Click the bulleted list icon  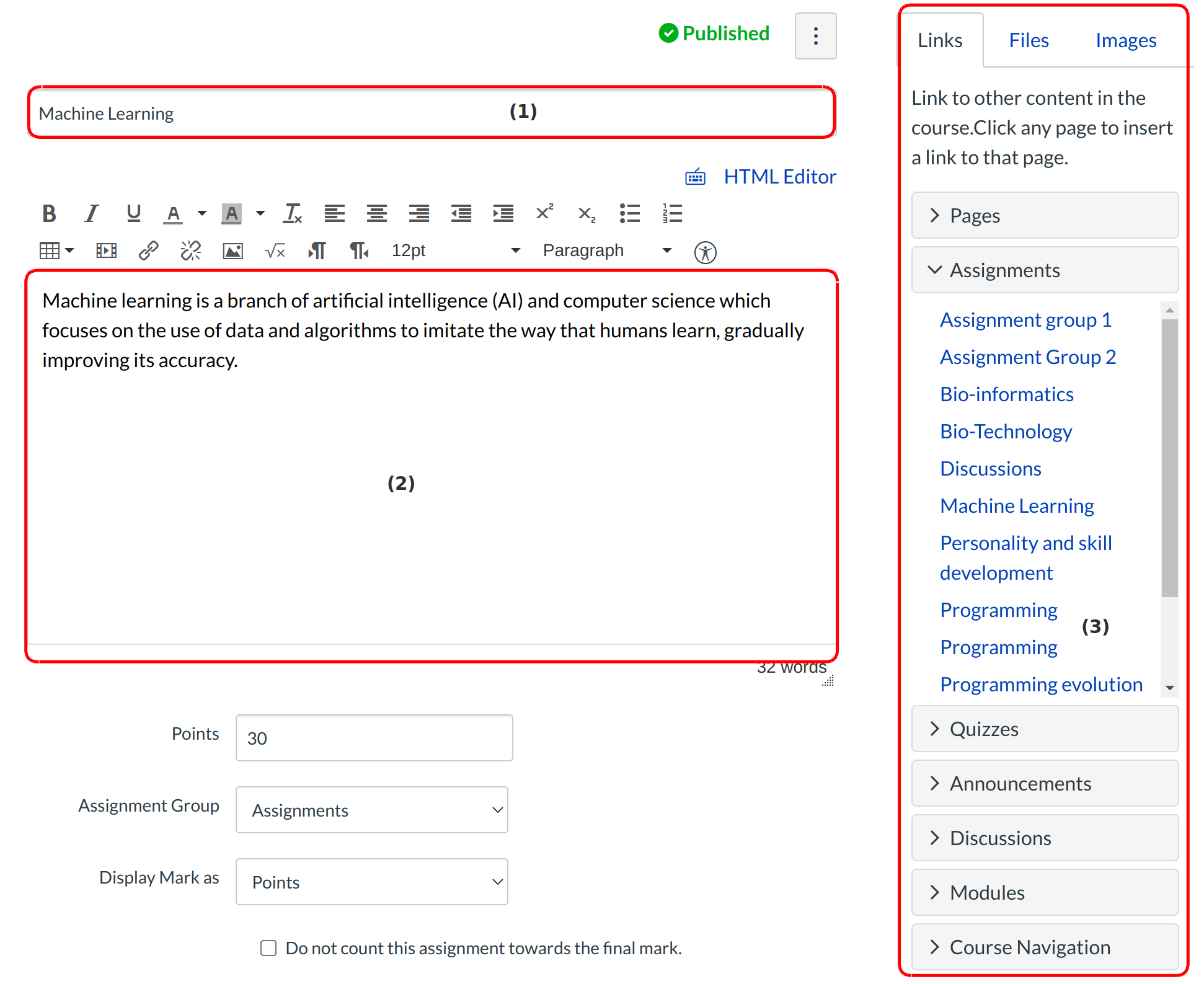pyautogui.click(x=629, y=213)
